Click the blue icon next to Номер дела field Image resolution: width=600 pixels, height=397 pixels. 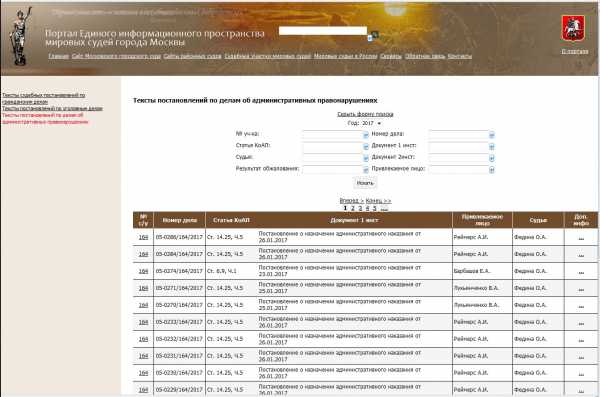pos(492,135)
